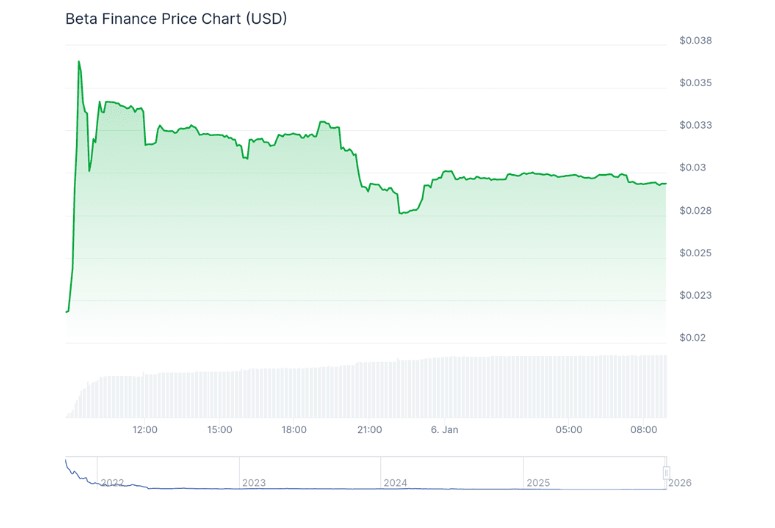Click the 2024 label in the range navigator

point(396,483)
